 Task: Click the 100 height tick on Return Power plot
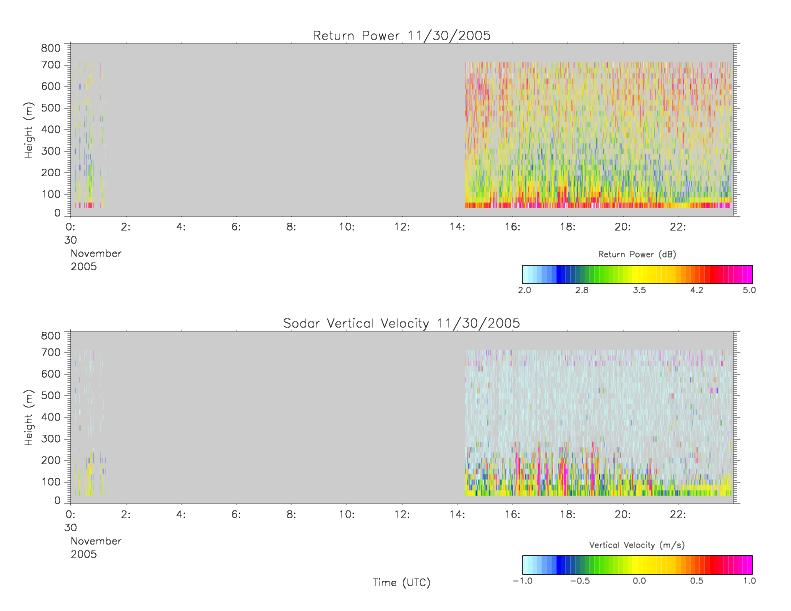click(50, 194)
